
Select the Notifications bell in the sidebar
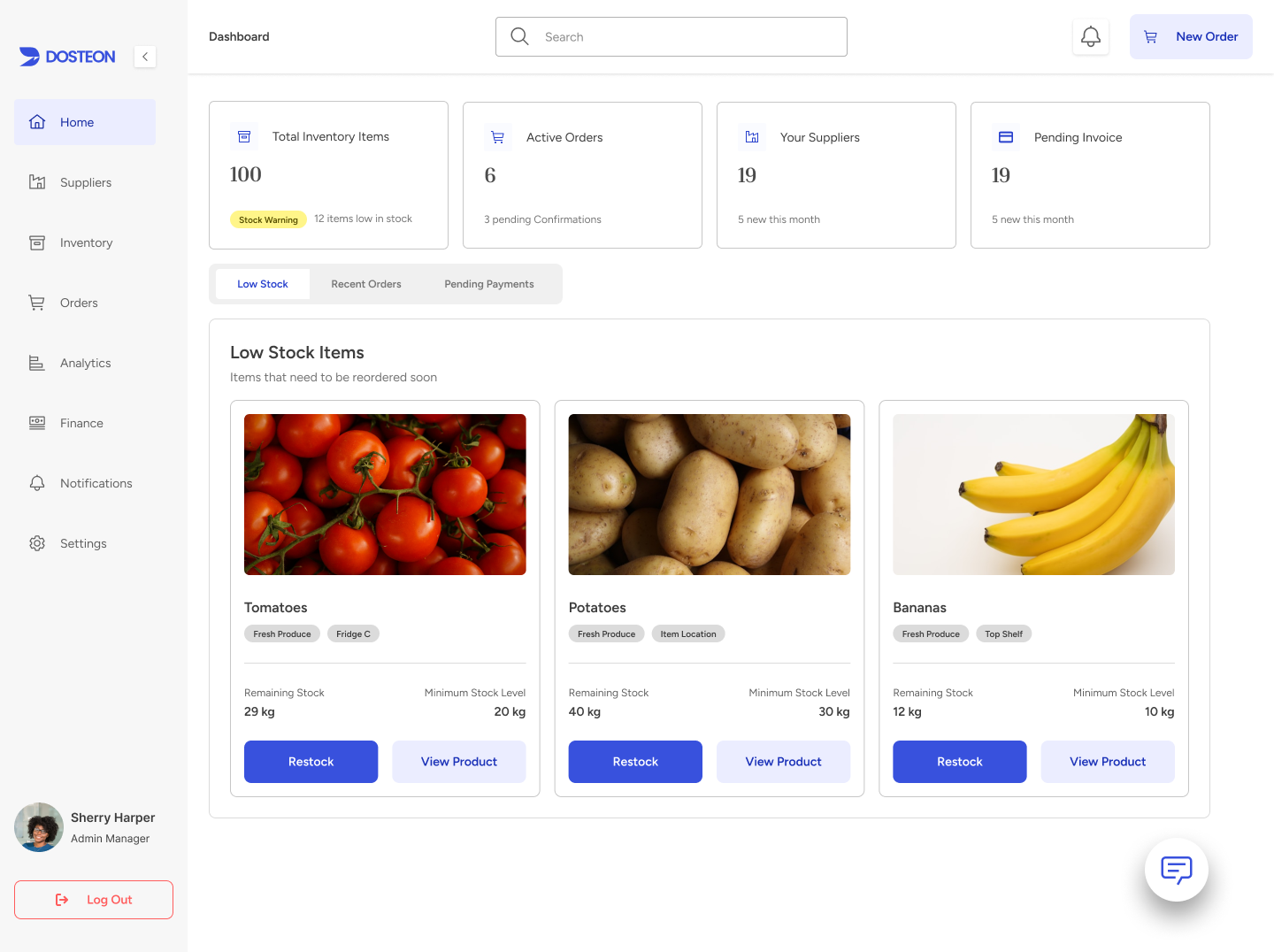coord(36,483)
